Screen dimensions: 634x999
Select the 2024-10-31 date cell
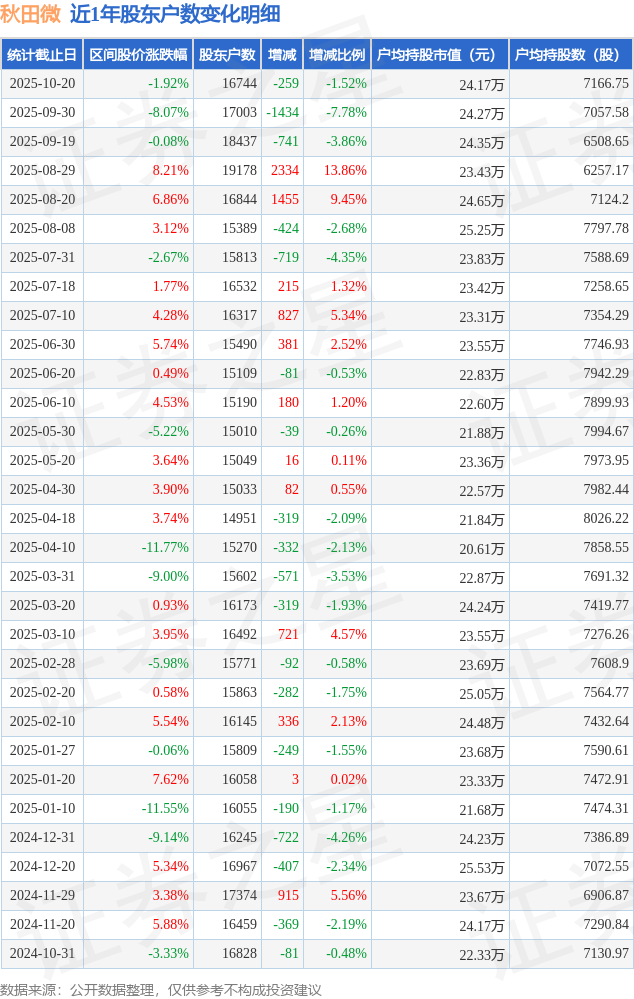point(42,954)
